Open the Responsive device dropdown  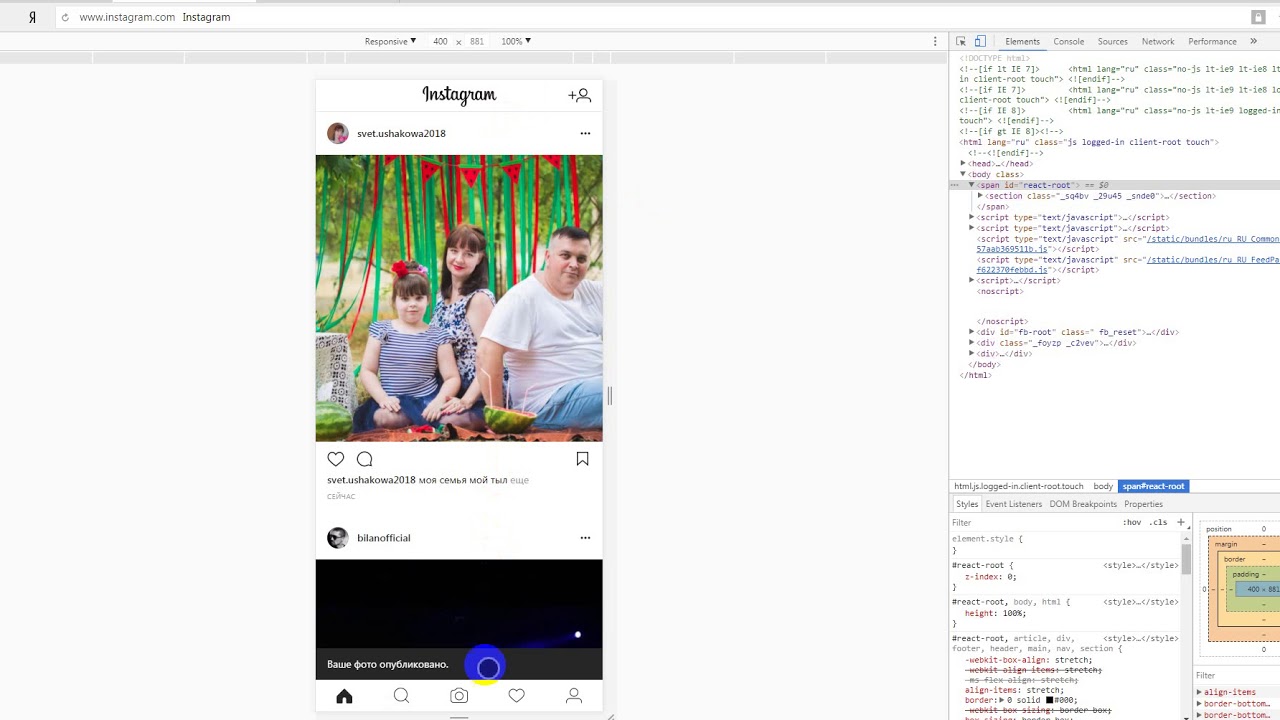(390, 41)
